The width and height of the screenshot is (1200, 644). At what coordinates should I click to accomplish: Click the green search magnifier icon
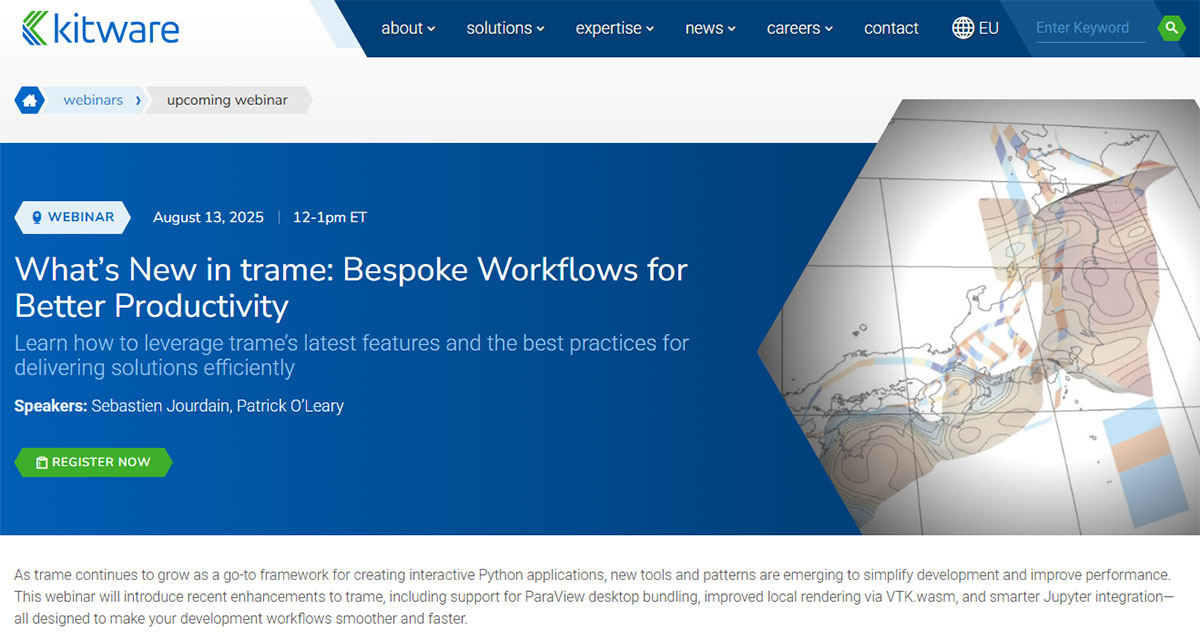click(x=1172, y=27)
